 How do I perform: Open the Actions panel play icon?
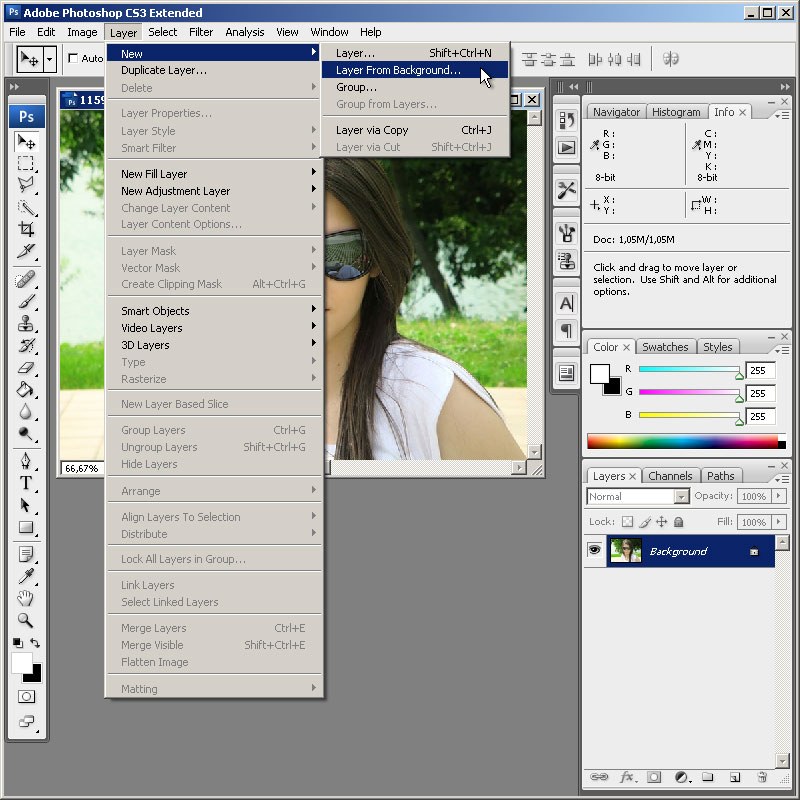point(566,148)
